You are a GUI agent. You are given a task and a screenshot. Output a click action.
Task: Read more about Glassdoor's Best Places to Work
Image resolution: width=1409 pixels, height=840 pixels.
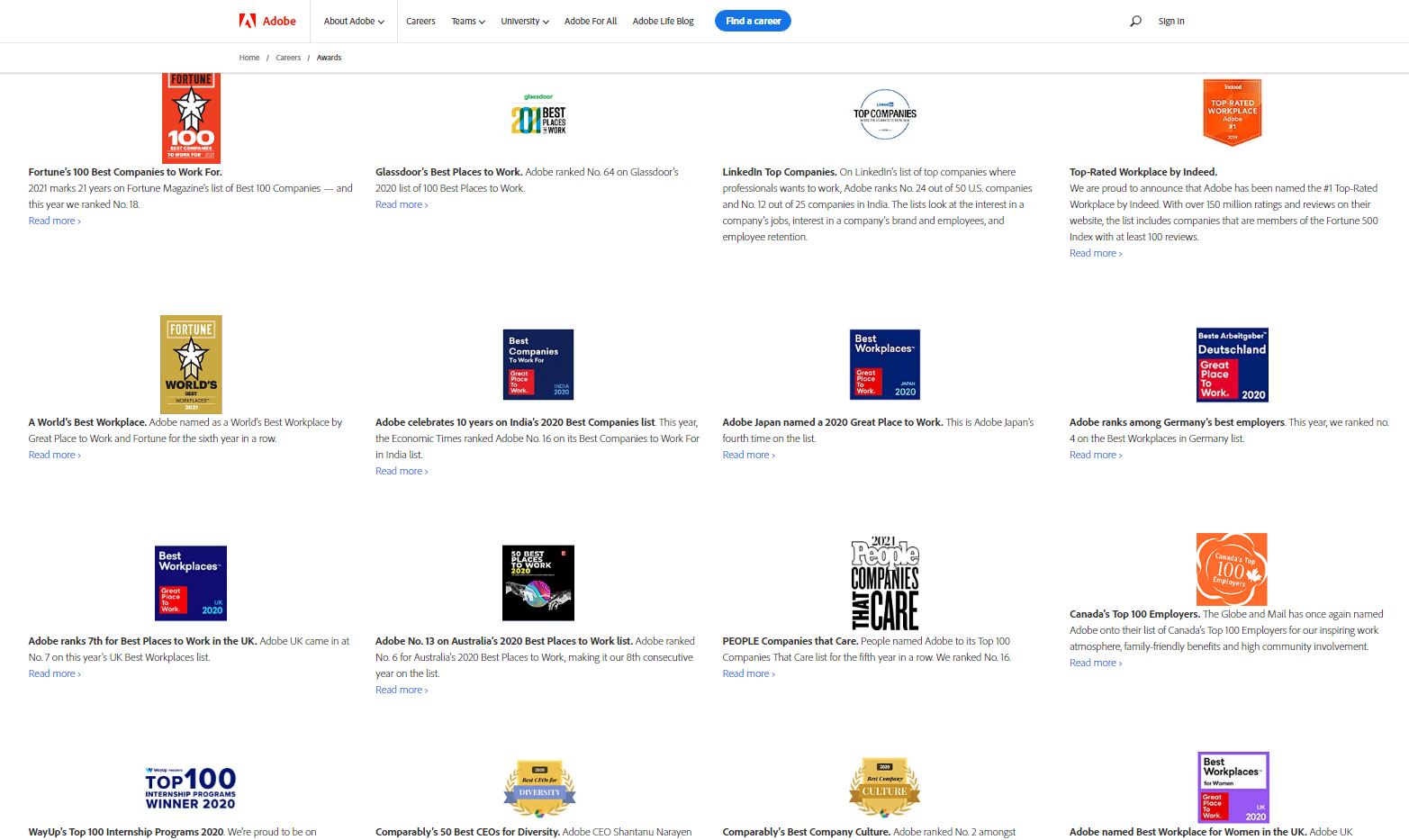[402, 204]
